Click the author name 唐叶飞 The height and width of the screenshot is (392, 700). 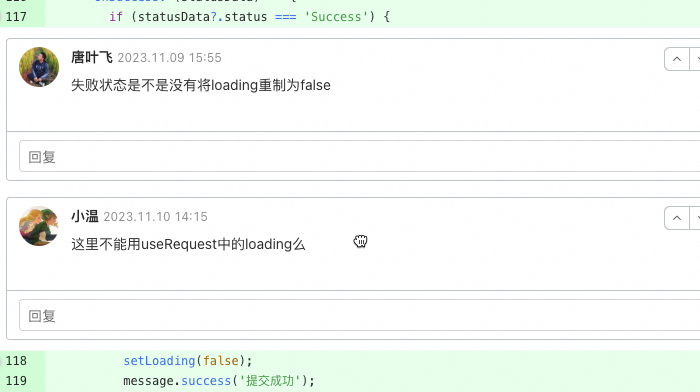click(x=92, y=58)
